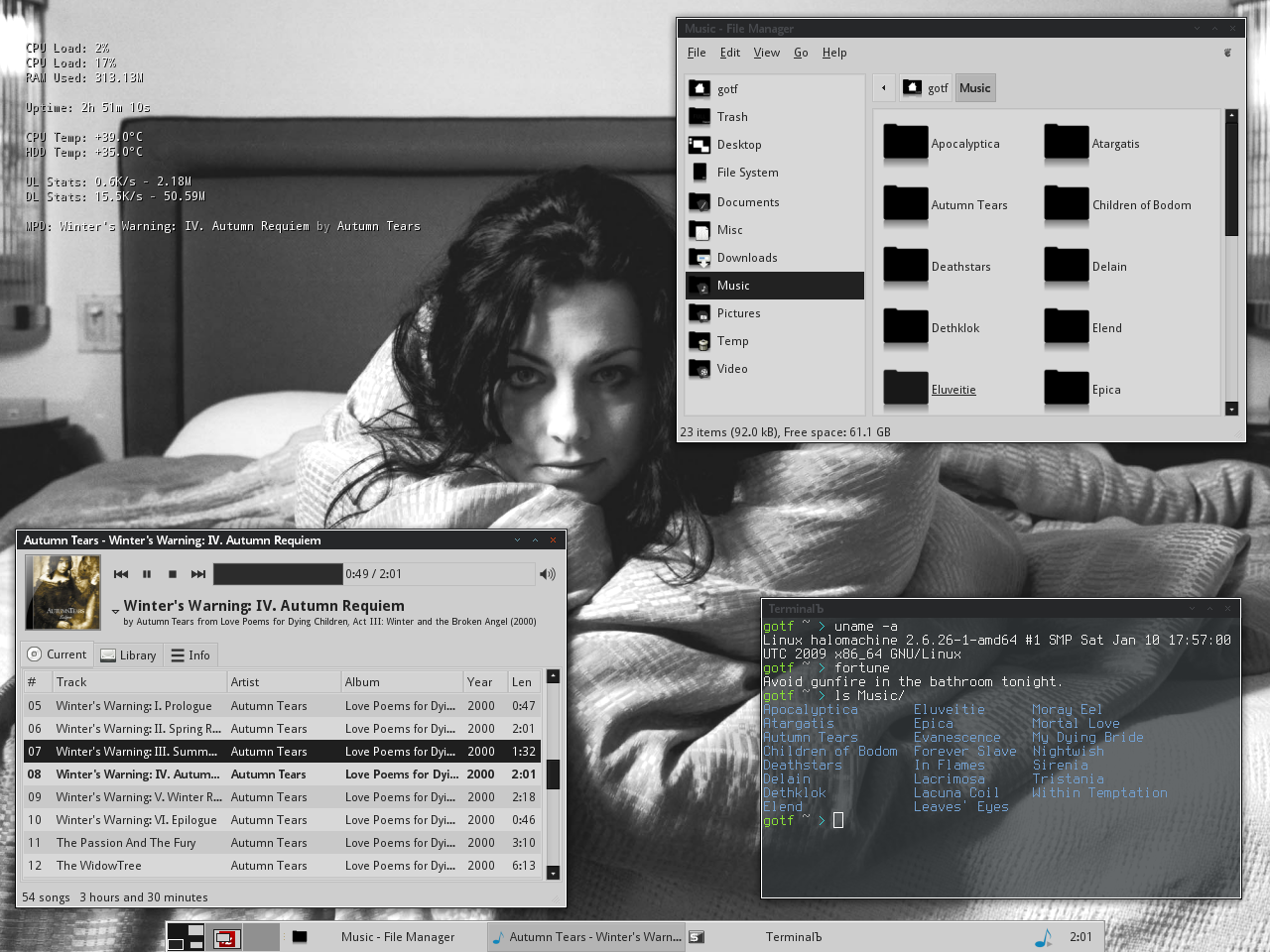
Task: Select track 05 Winter's Warning: I. Prologue
Action: tap(283, 706)
